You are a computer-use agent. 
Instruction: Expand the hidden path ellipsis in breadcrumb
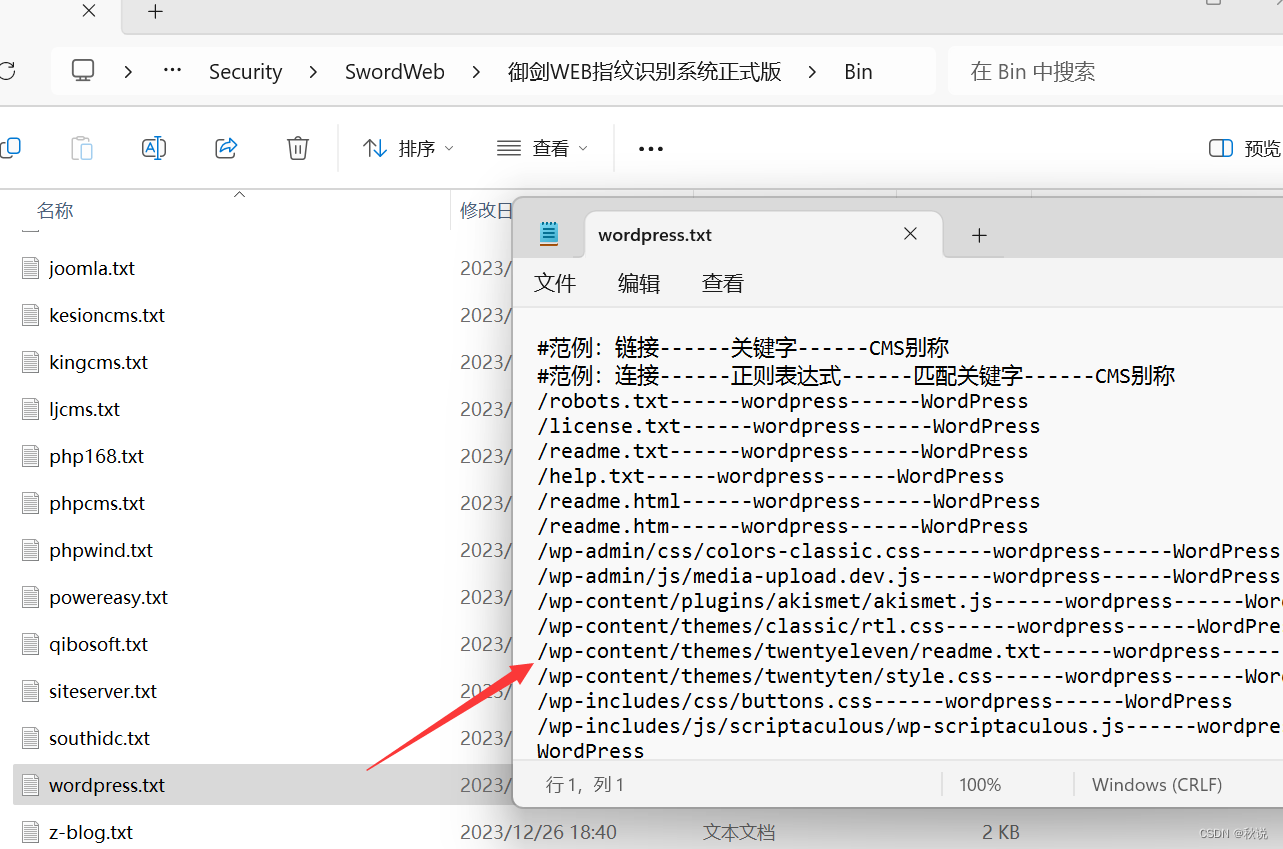(x=173, y=71)
